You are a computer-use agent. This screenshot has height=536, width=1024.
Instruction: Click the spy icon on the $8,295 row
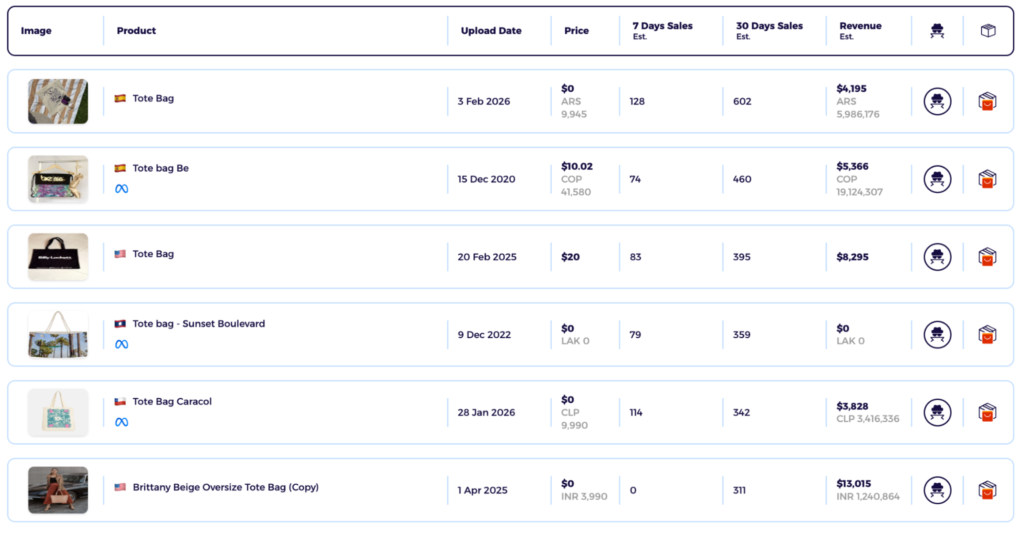tap(937, 257)
